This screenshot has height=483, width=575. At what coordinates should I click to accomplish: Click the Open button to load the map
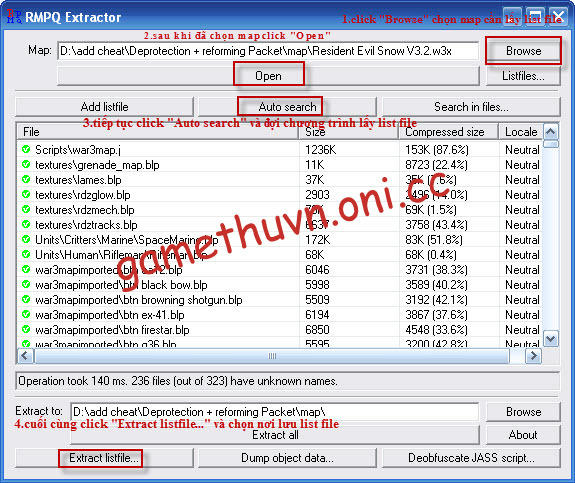[268, 76]
